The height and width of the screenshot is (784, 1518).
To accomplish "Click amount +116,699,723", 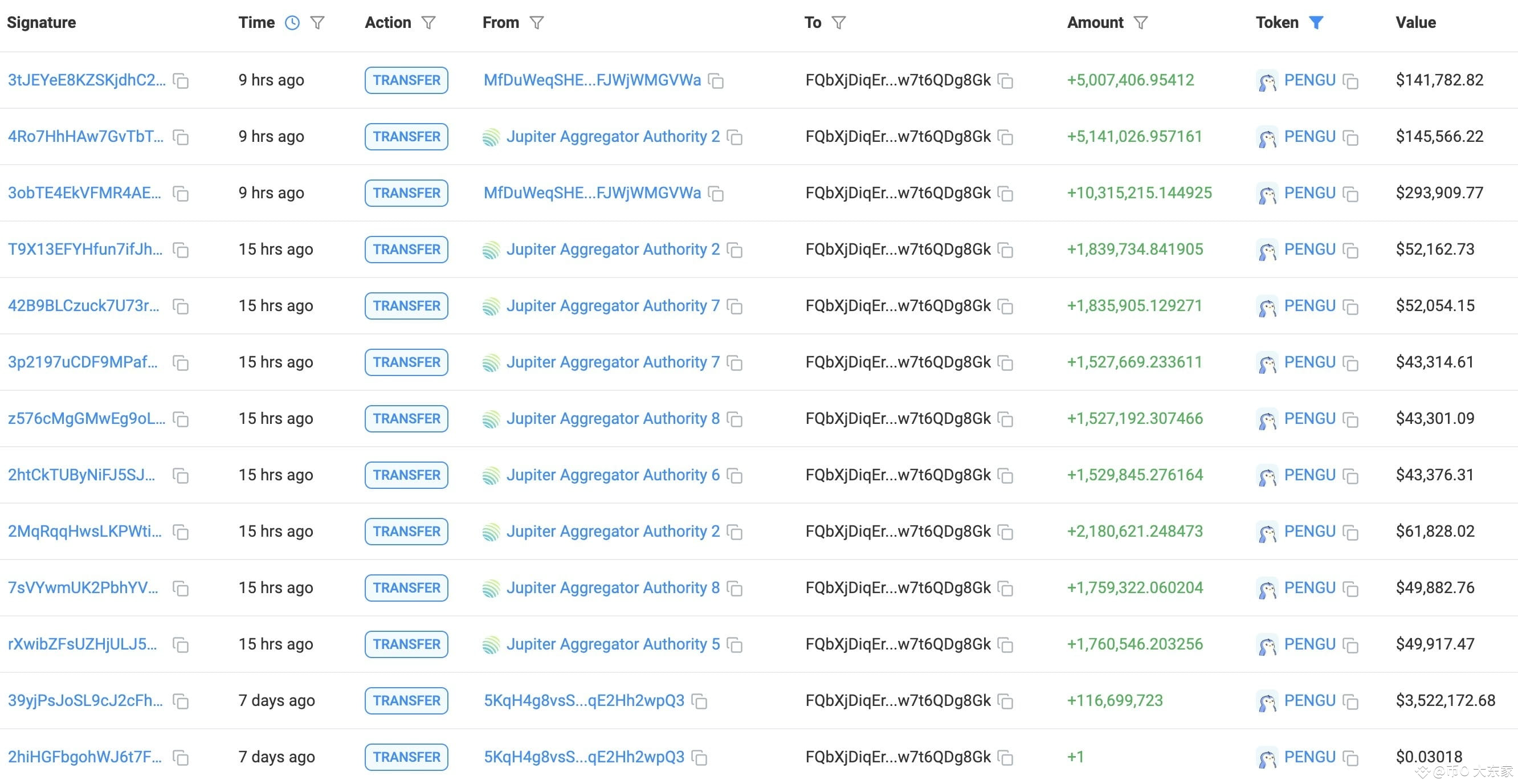I will point(1115,701).
